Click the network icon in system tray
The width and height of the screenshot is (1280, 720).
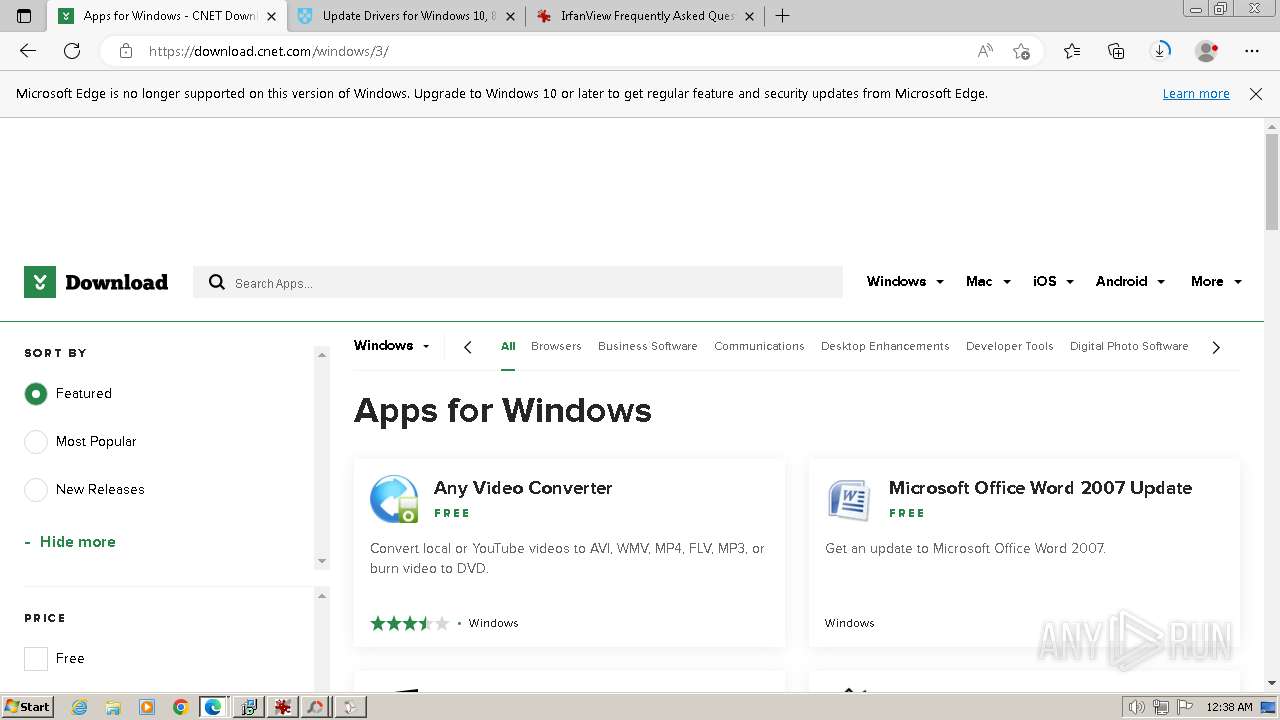pos(1161,707)
